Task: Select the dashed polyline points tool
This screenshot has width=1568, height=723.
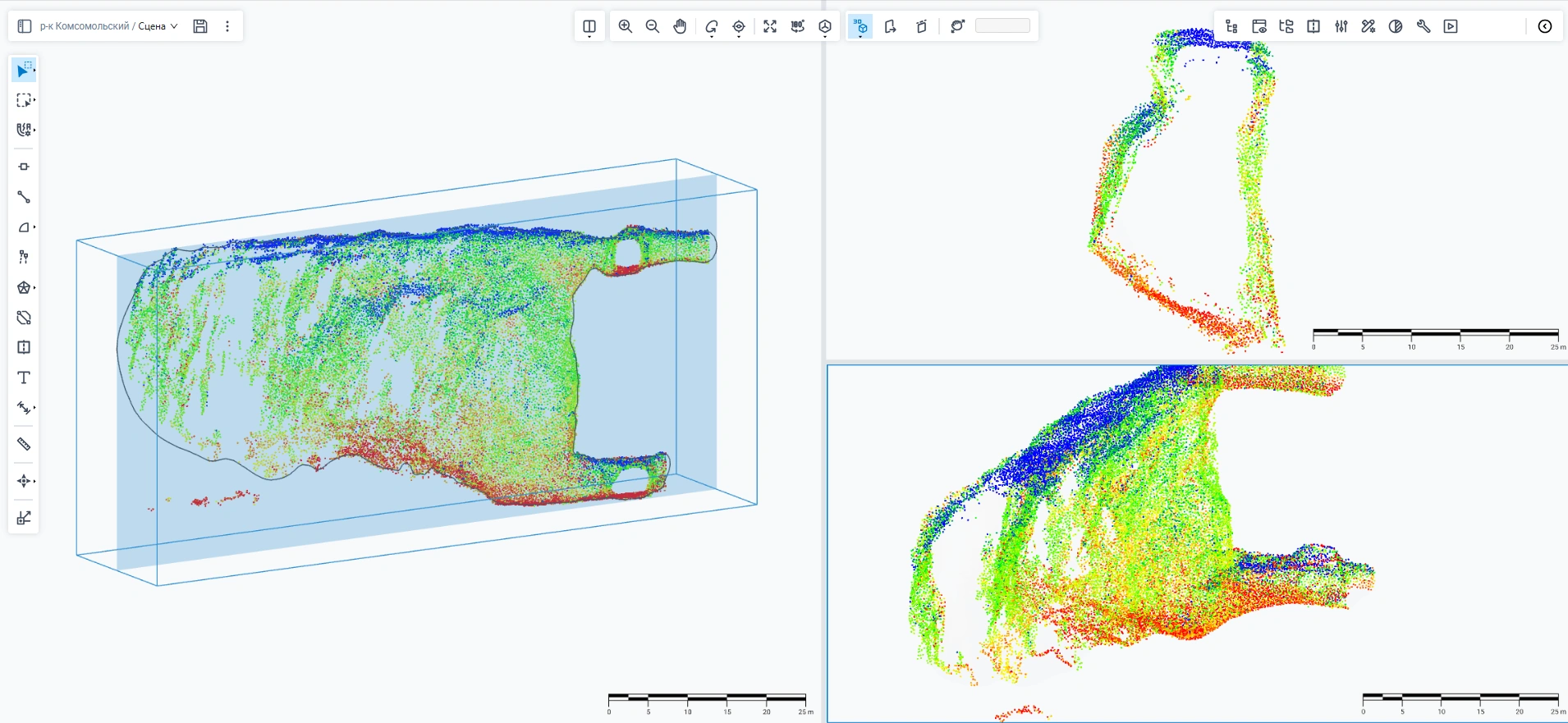Action: pos(24,257)
